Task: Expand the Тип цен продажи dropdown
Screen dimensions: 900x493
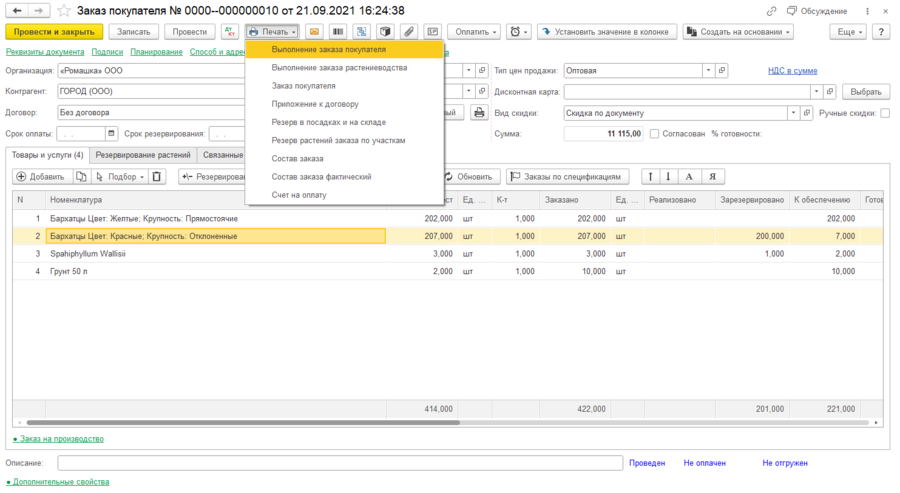Action: pos(707,71)
